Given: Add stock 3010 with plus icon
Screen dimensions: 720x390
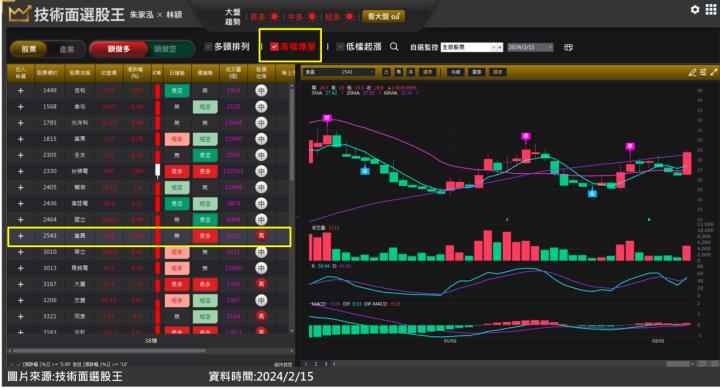Looking at the screenshot, I should [x=20, y=252].
